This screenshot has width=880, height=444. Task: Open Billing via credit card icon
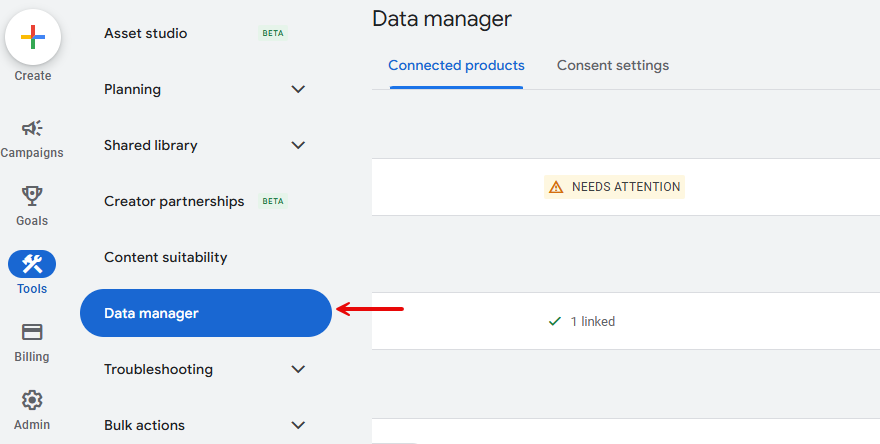click(x=32, y=332)
